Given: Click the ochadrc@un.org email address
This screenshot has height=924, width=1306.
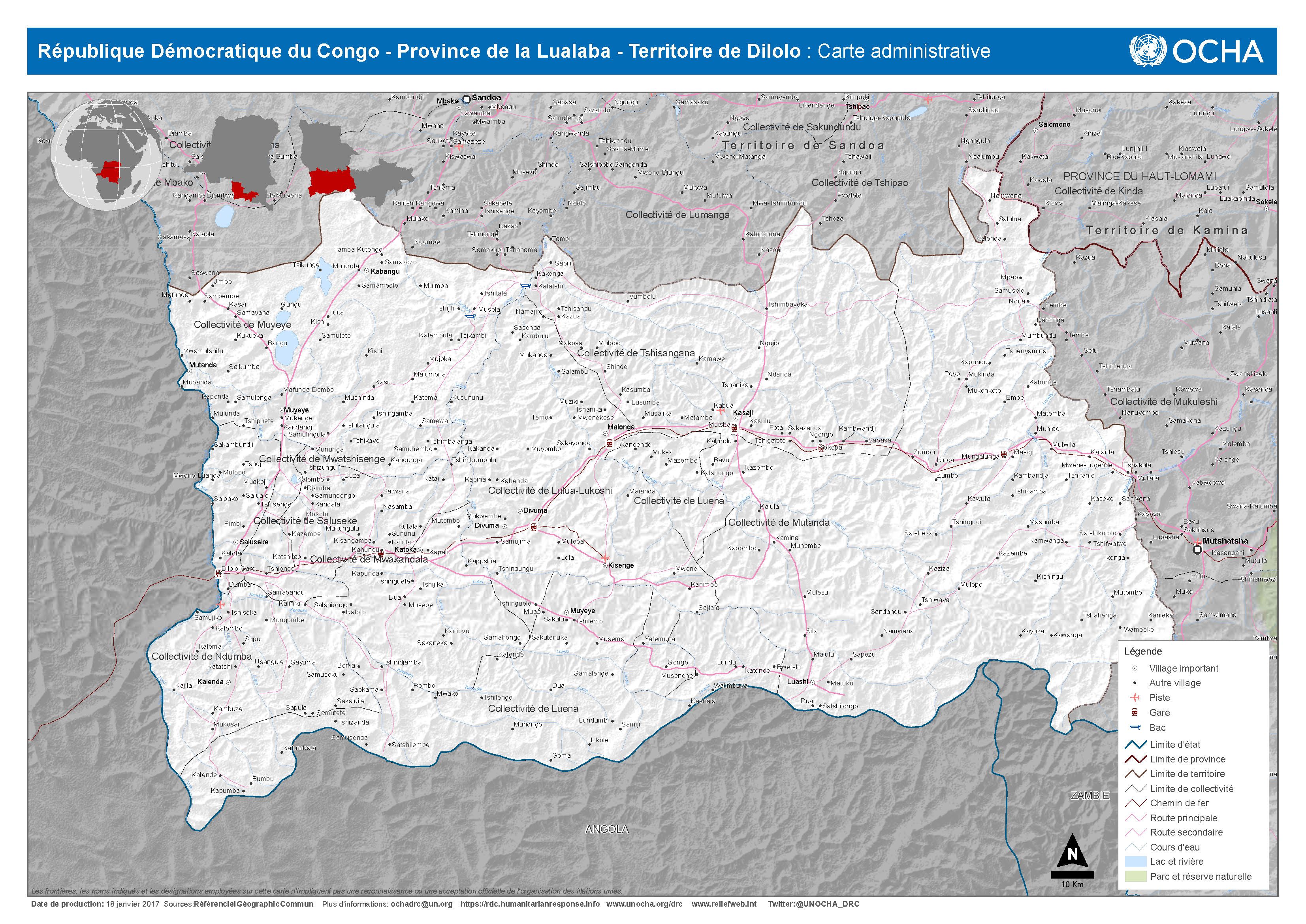Looking at the screenshot, I should click(422, 904).
